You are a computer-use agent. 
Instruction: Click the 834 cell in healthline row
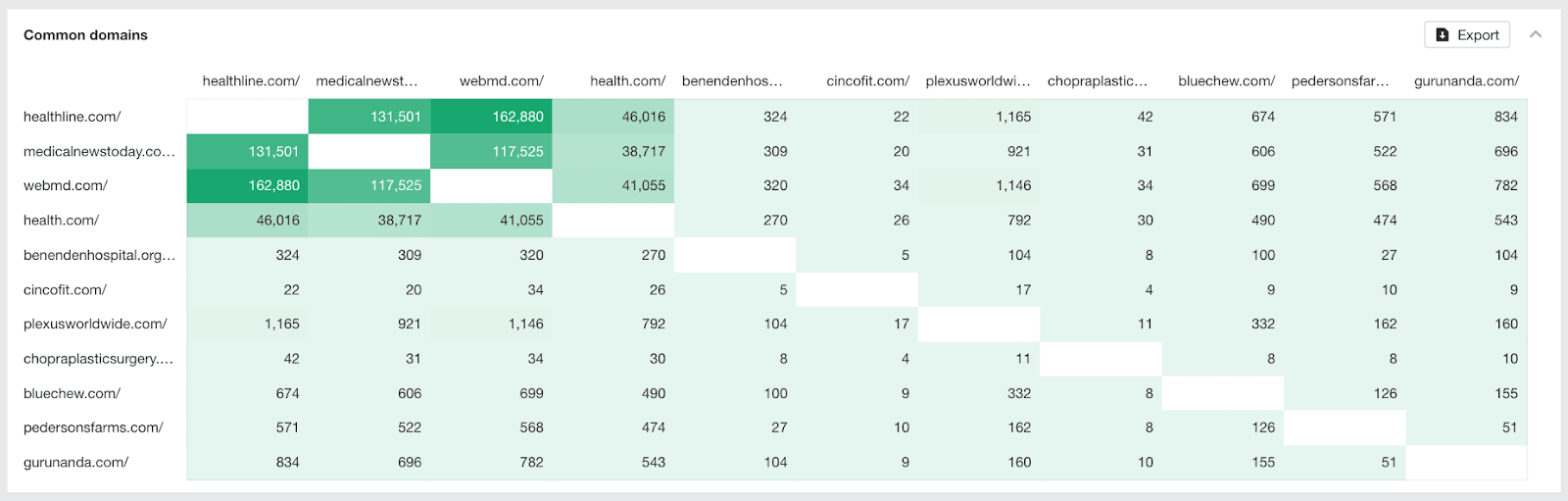point(1467,117)
